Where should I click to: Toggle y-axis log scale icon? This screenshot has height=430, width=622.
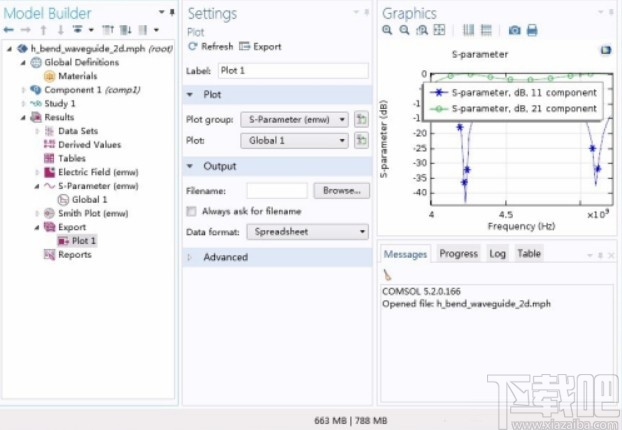486,30
